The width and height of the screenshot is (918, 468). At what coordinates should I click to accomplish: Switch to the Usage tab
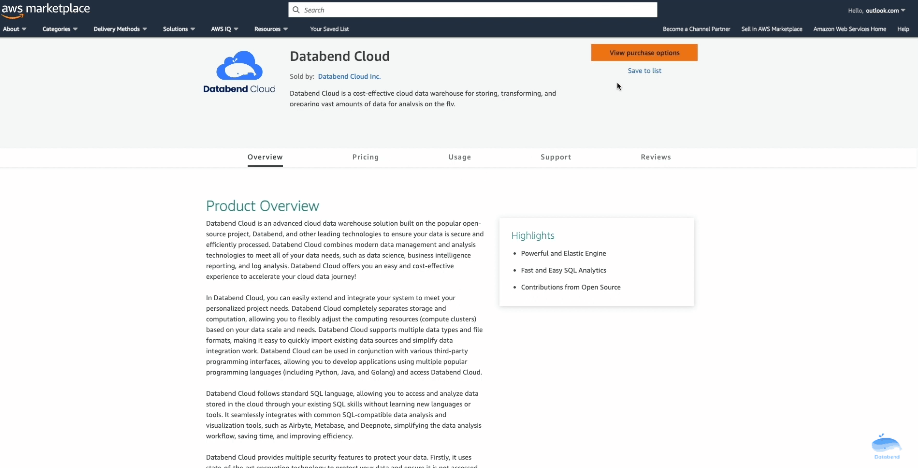coord(460,157)
